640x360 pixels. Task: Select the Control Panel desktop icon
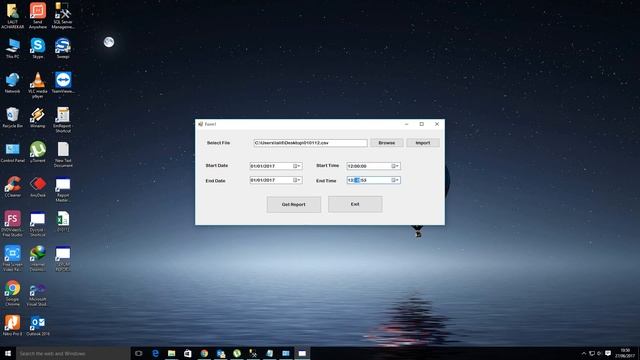[x=12, y=153]
